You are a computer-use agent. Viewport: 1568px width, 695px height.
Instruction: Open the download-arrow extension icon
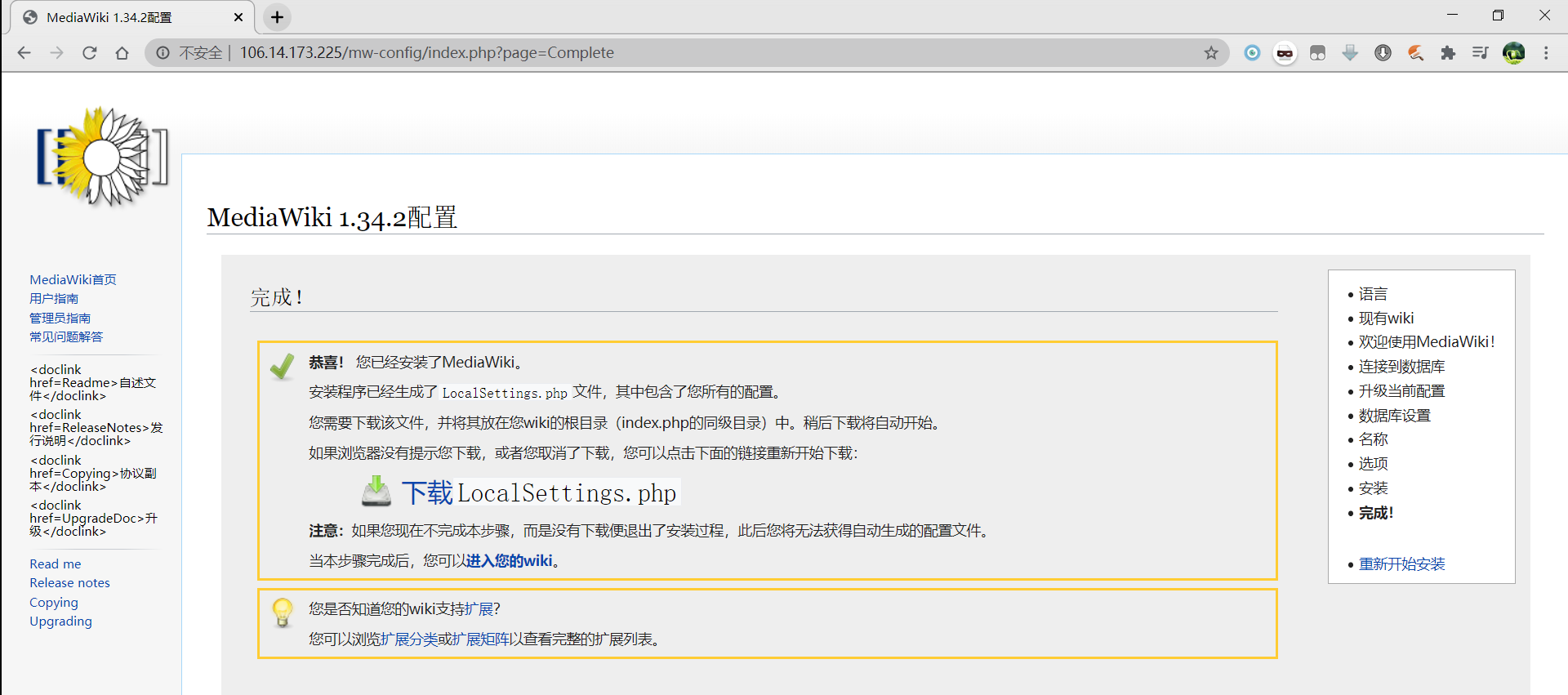tap(1350, 53)
